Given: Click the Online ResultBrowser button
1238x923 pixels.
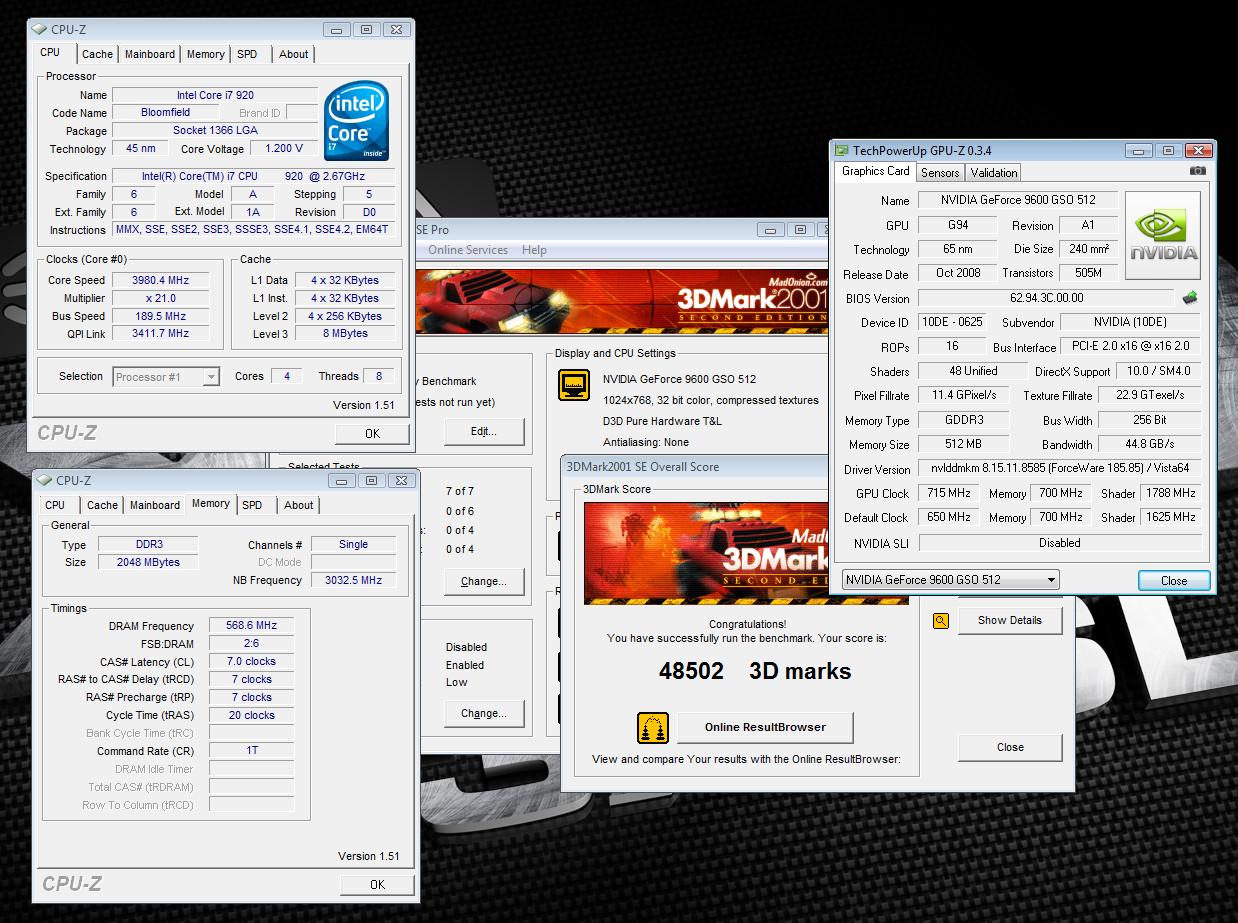Looking at the screenshot, I should pyautogui.click(x=765, y=727).
